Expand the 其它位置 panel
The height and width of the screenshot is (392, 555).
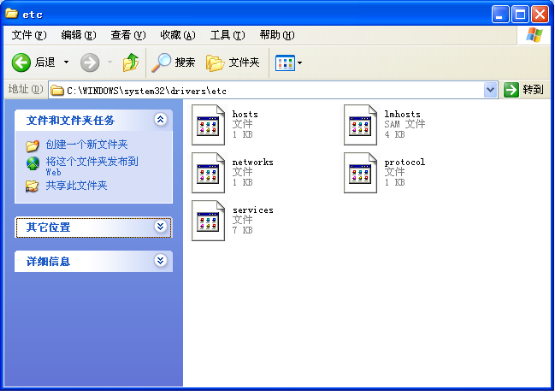click(160, 227)
